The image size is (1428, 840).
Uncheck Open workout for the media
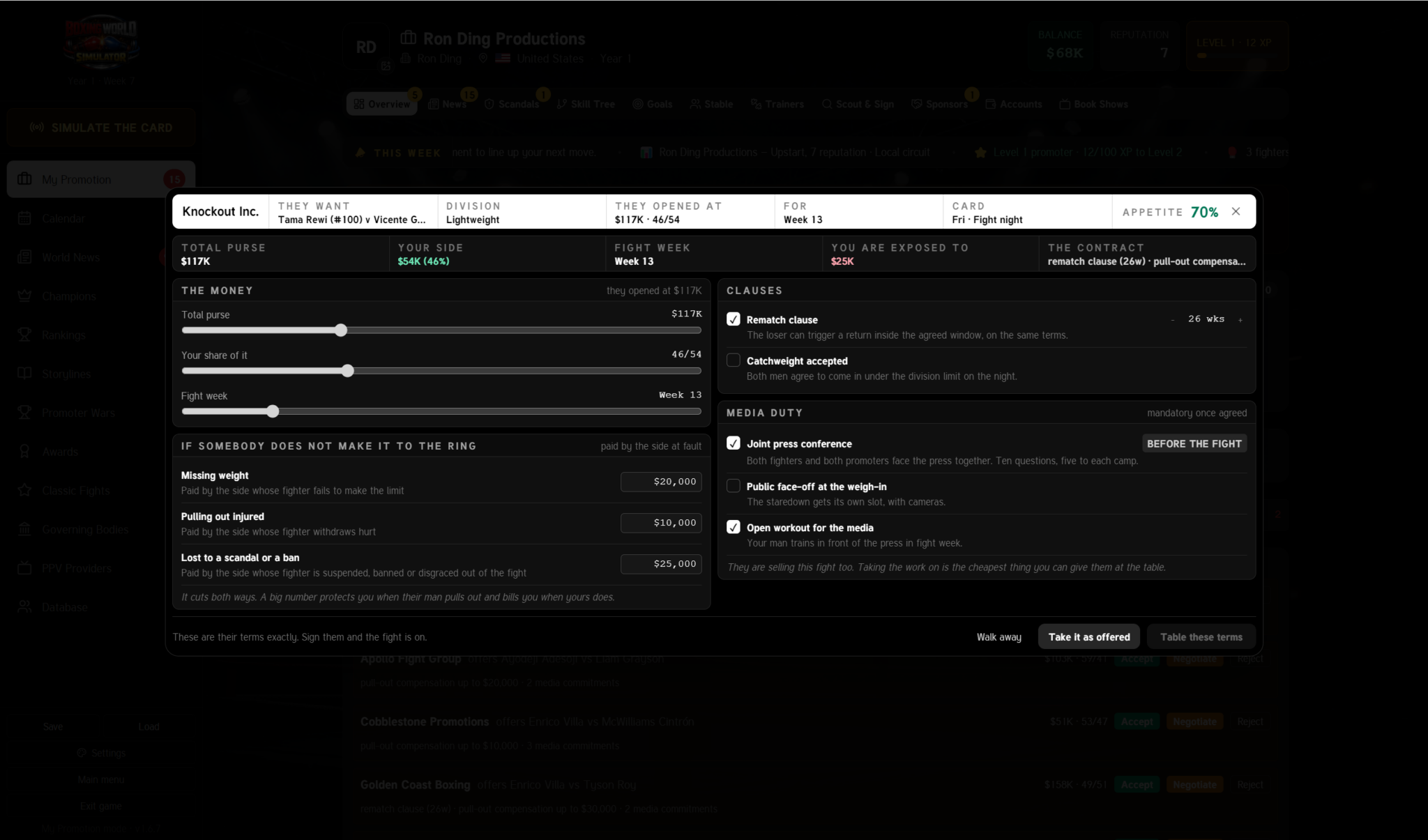pyautogui.click(x=733, y=527)
